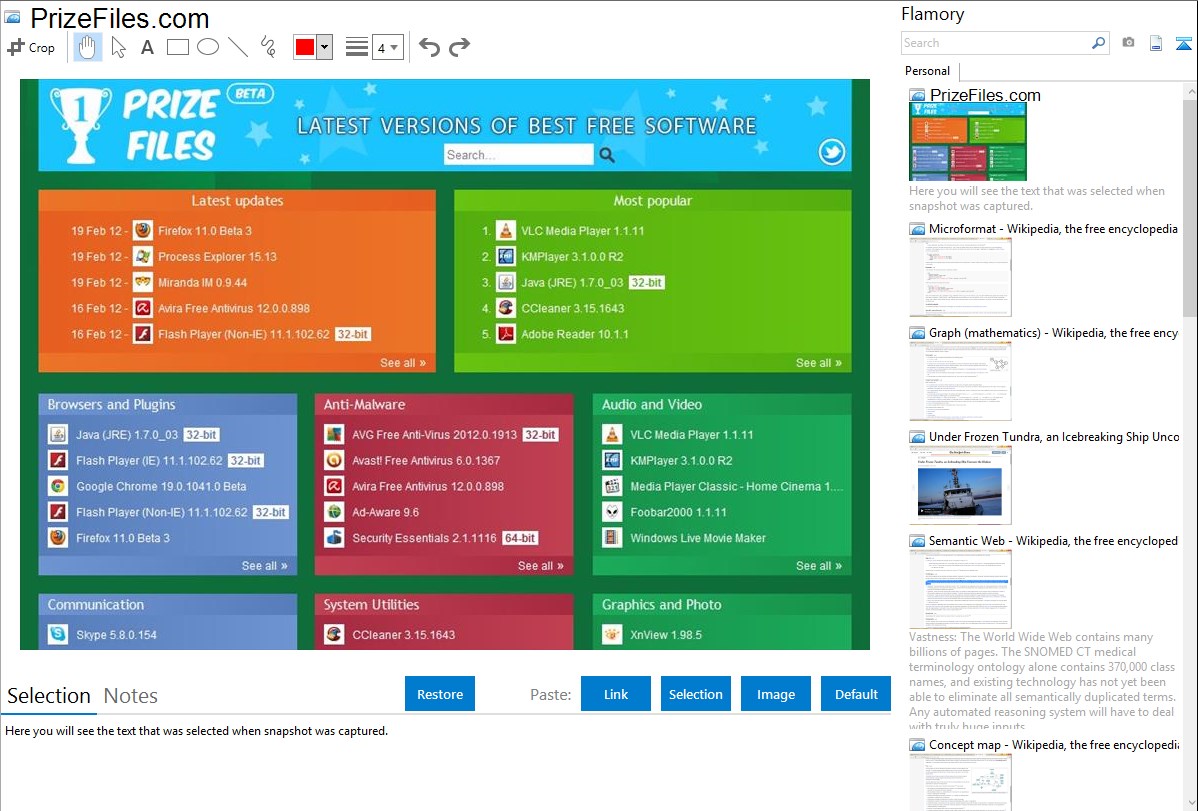1198x811 pixels.
Task: Click See all in Audio and Video
Action: 818,566
